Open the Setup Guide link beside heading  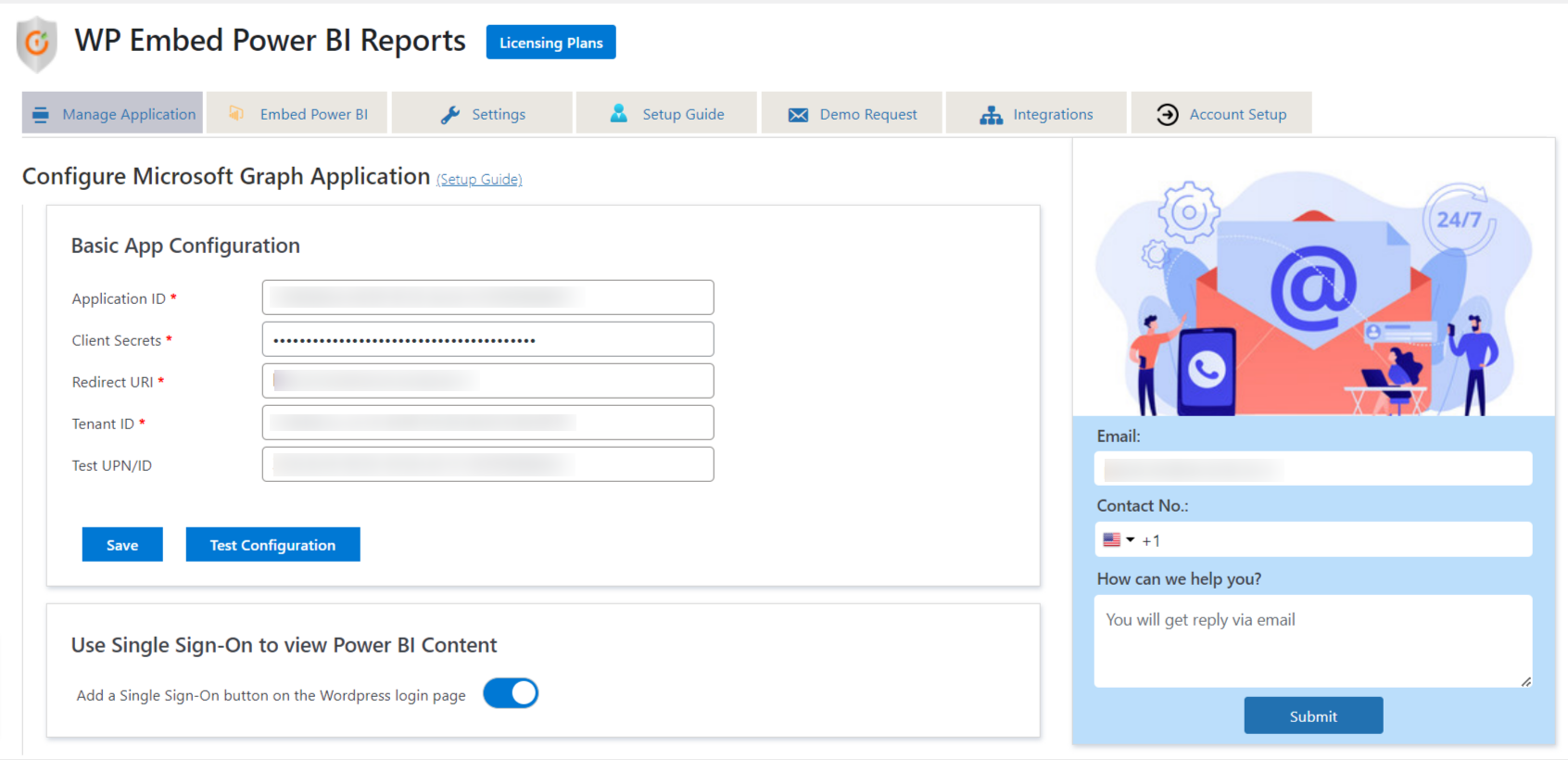tap(479, 179)
